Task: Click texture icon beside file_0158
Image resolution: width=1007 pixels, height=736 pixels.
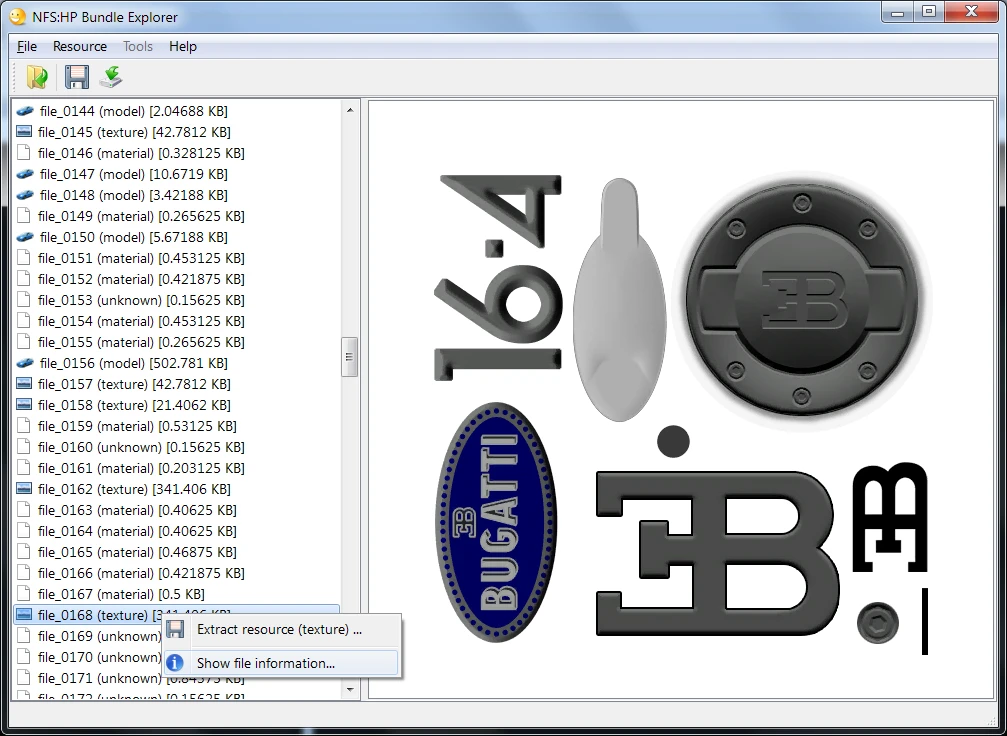Action: point(24,405)
